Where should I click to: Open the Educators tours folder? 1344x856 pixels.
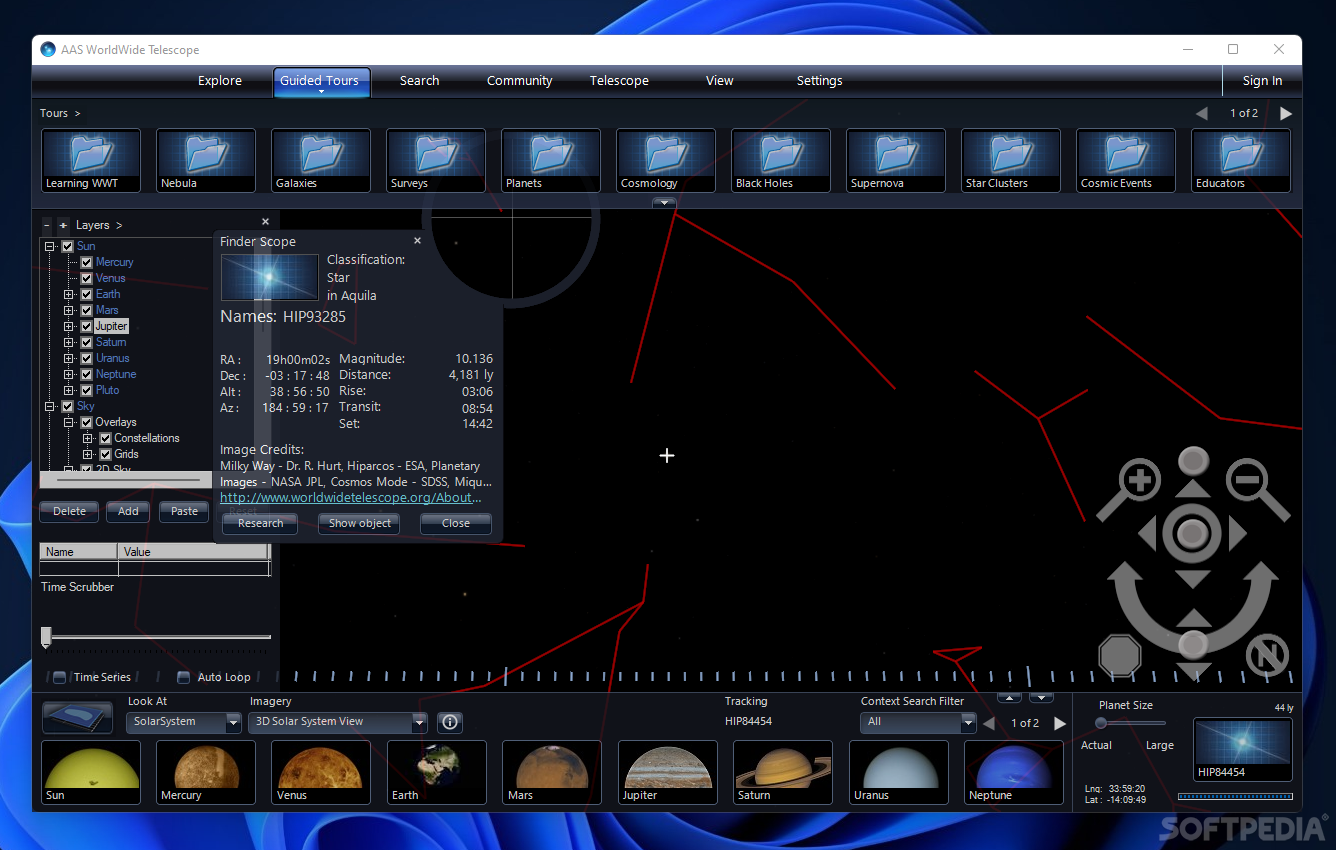1241,160
